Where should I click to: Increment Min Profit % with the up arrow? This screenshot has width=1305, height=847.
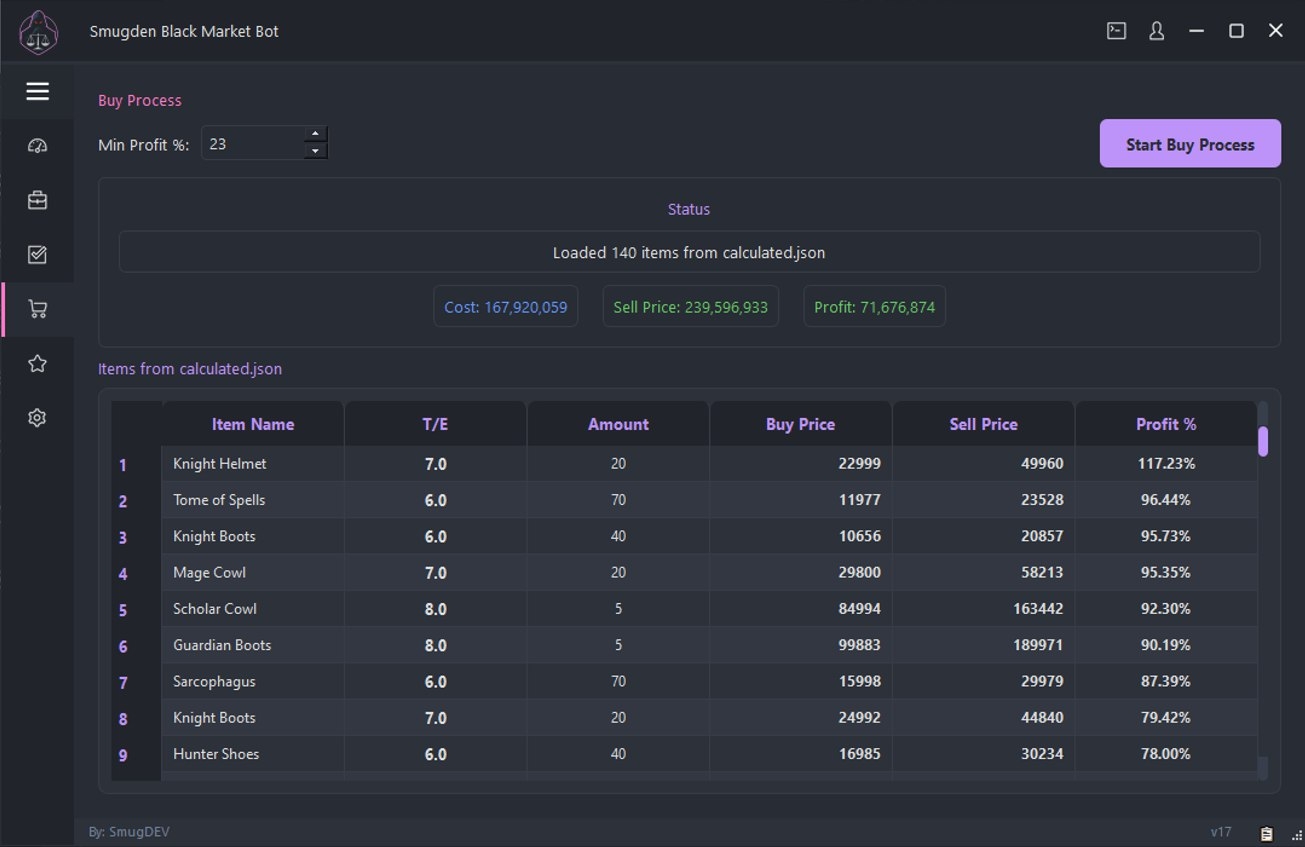[316, 132]
